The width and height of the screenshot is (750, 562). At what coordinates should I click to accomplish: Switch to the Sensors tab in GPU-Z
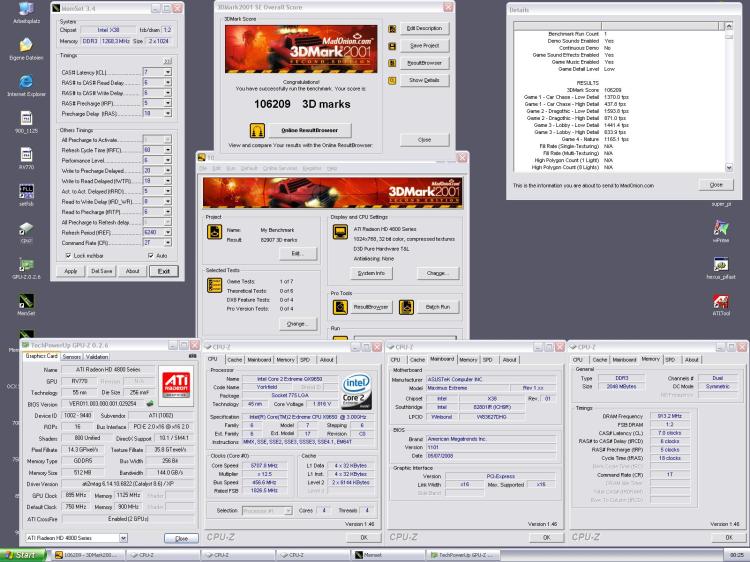pyautogui.click(x=71, y=356)
